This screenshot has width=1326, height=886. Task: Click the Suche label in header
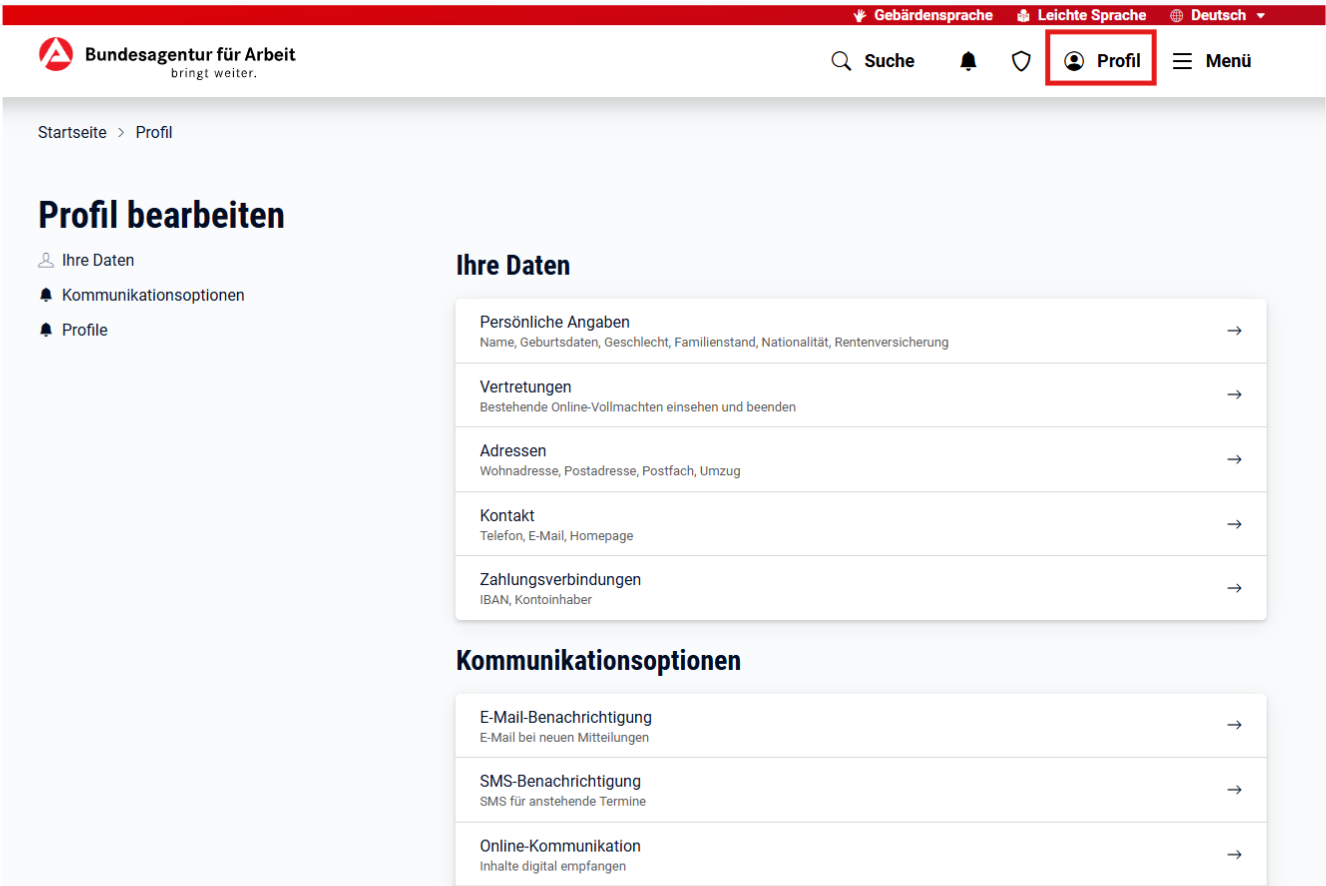889,61
